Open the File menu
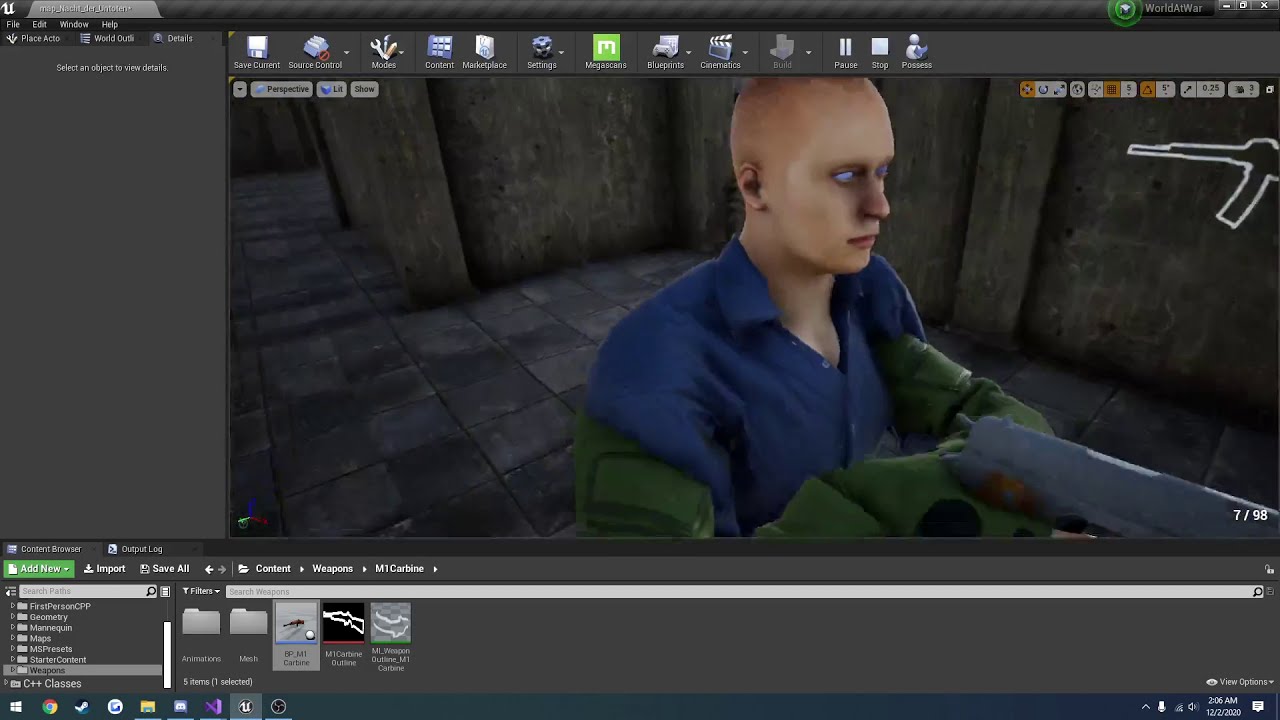The height and width of the screenshot is (720, 1280). tap(13, 24)
